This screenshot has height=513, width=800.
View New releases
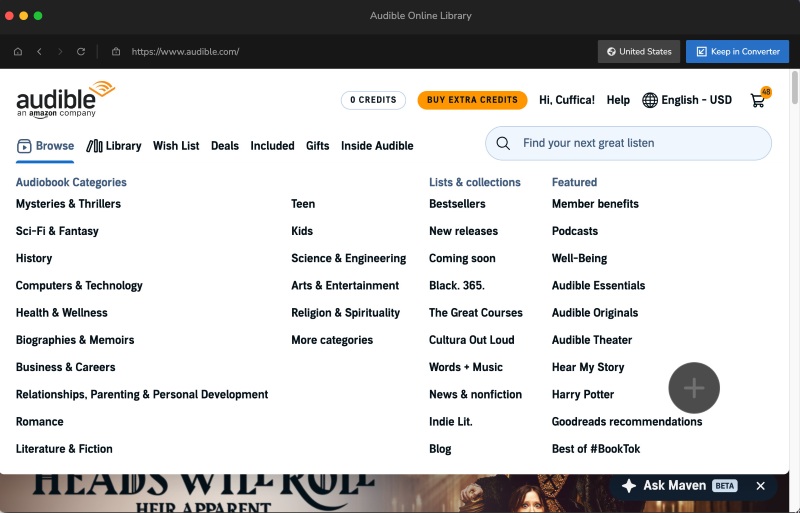463,231
